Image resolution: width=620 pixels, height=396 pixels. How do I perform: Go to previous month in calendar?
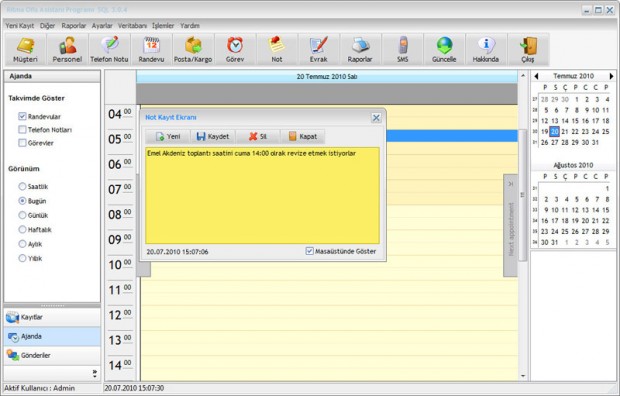[536, 76]
